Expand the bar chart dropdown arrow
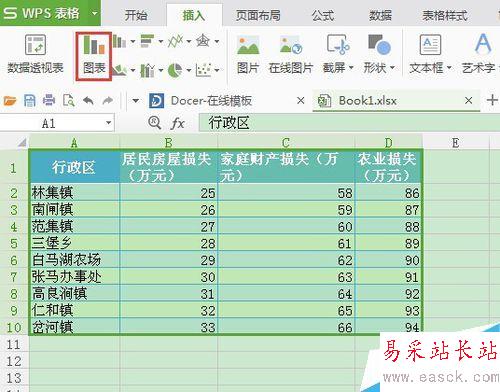The width and height of the screenshot is (500, 392). click(x=161, y=42)
